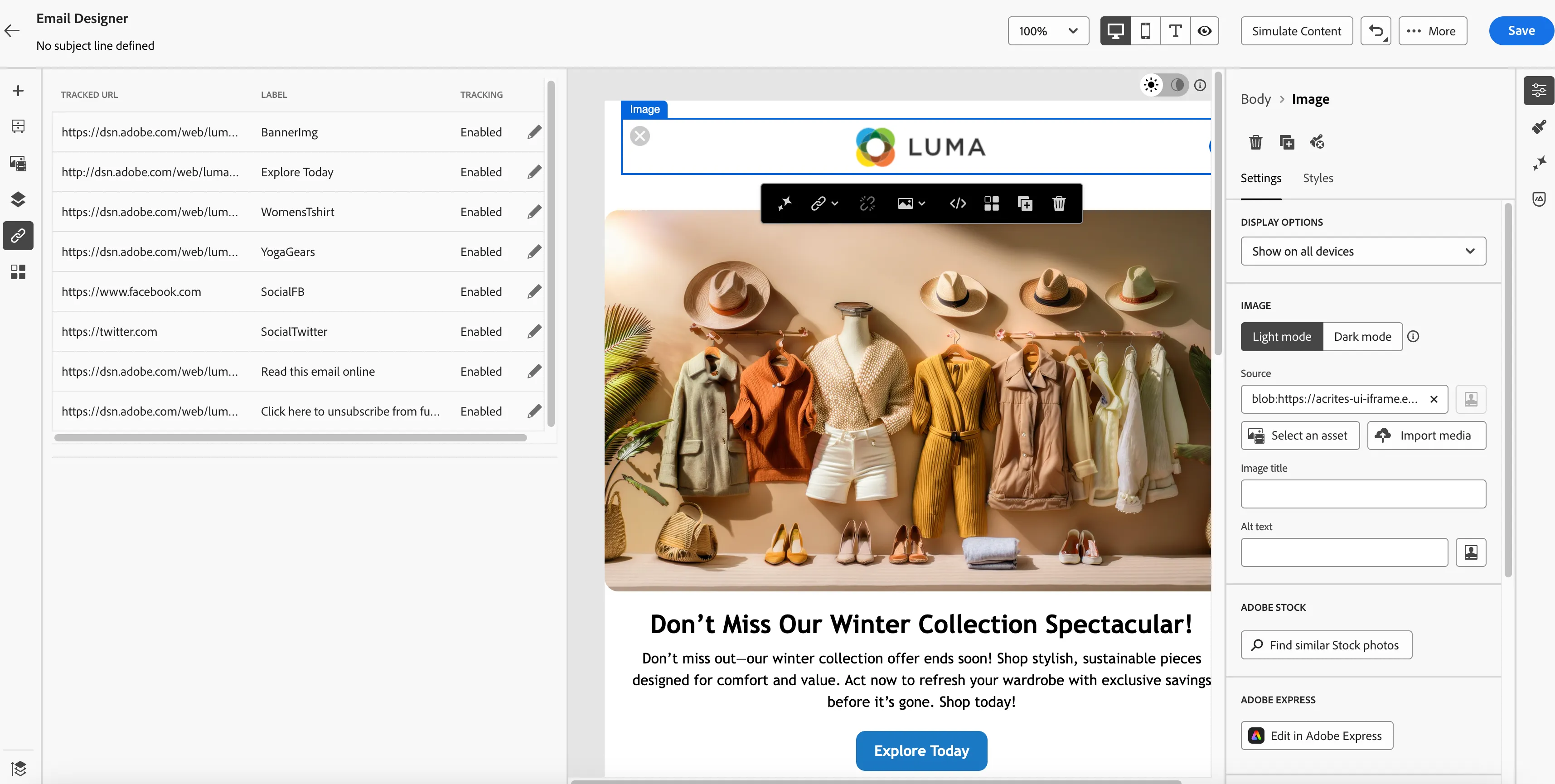Viewport: 1555px width, 784px height.
Task: Clear the Source field with the X
Action: 1434,399
